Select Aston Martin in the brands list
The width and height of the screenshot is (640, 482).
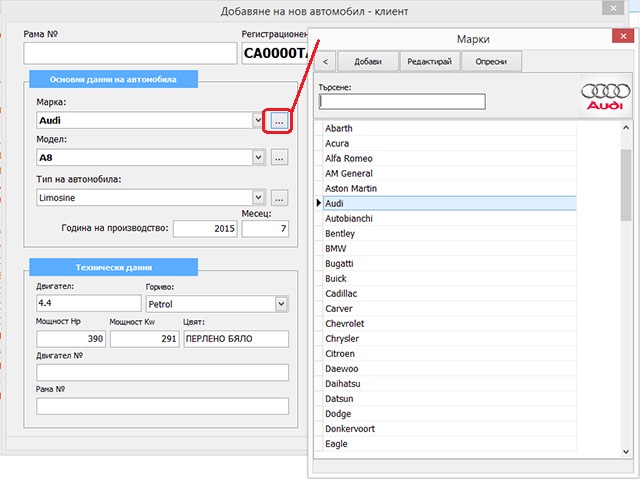tap(450, 189)
